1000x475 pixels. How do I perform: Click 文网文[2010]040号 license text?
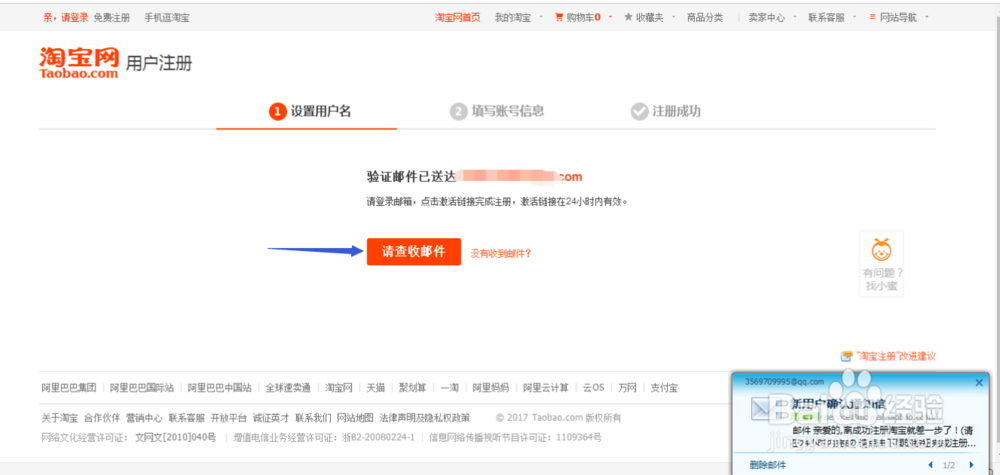(x=175, y=437)
